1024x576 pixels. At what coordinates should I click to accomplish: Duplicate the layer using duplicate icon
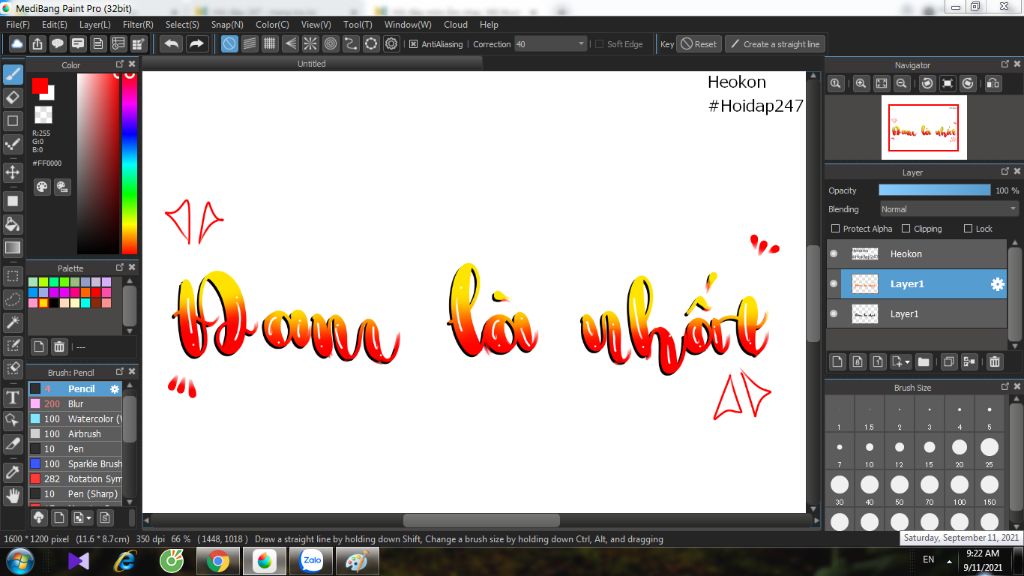click(948, 362)
